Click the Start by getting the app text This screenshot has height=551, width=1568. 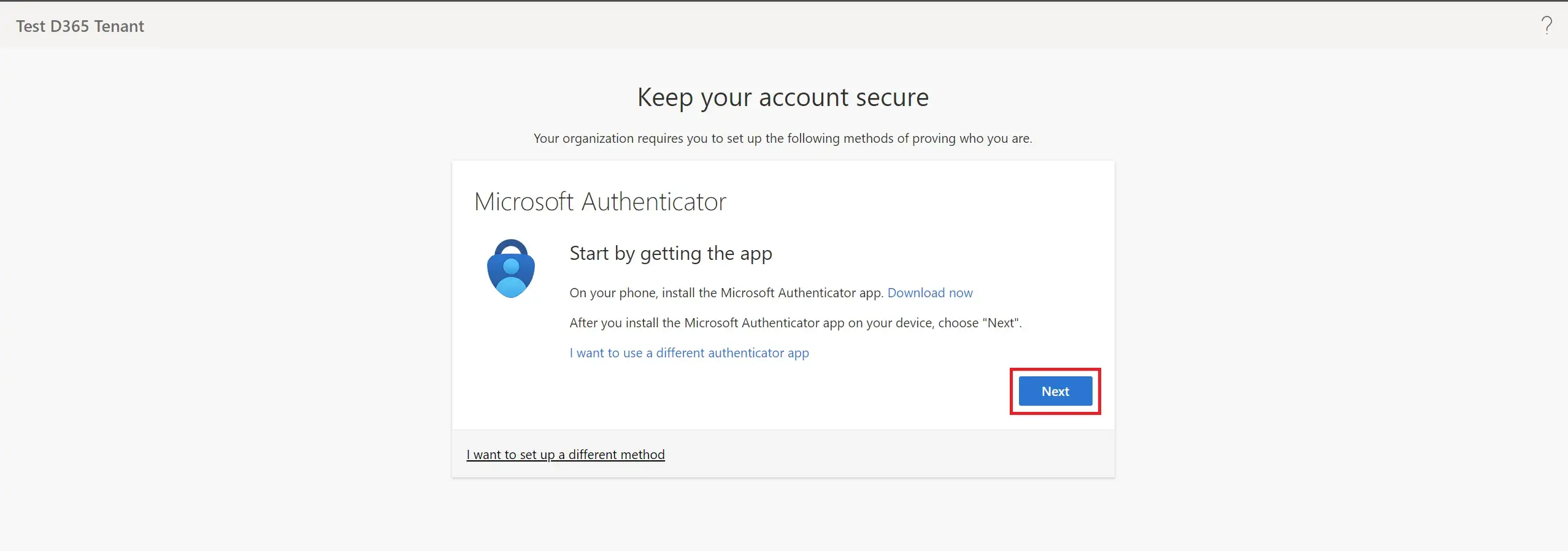pyautogui.click(x=671, y=254)
